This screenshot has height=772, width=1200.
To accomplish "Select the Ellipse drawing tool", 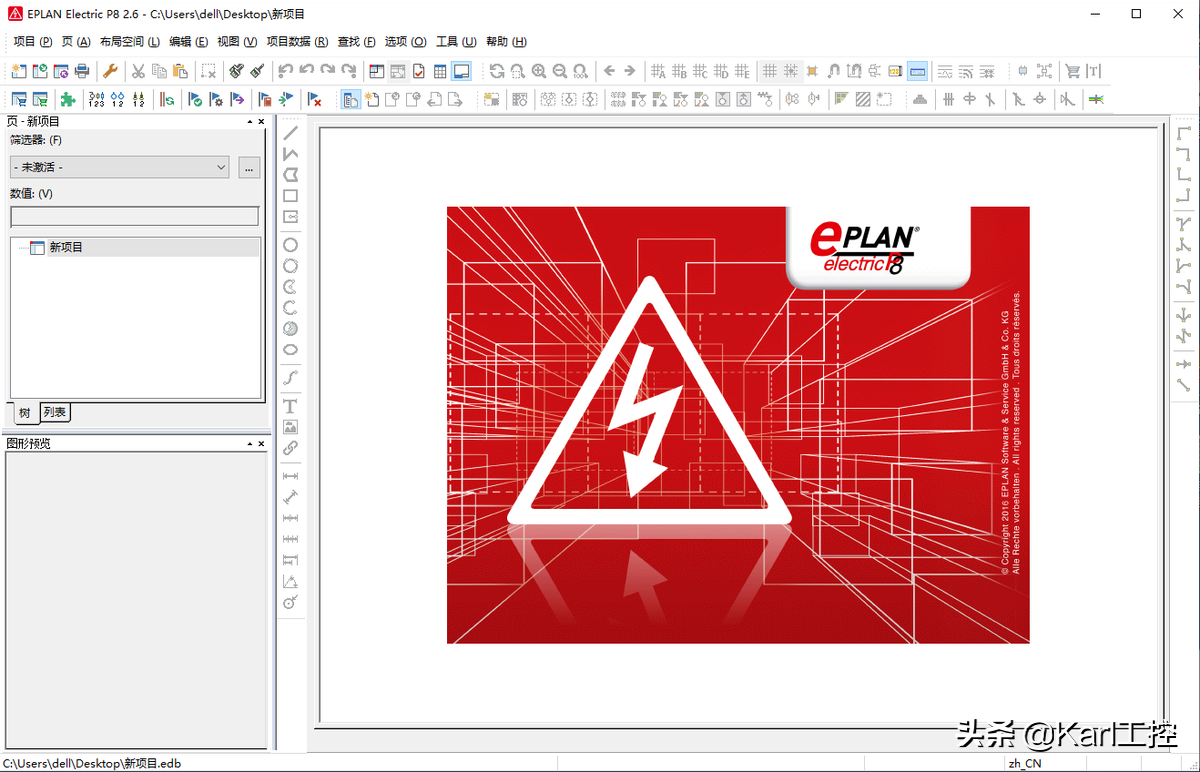I will [291, 350].
